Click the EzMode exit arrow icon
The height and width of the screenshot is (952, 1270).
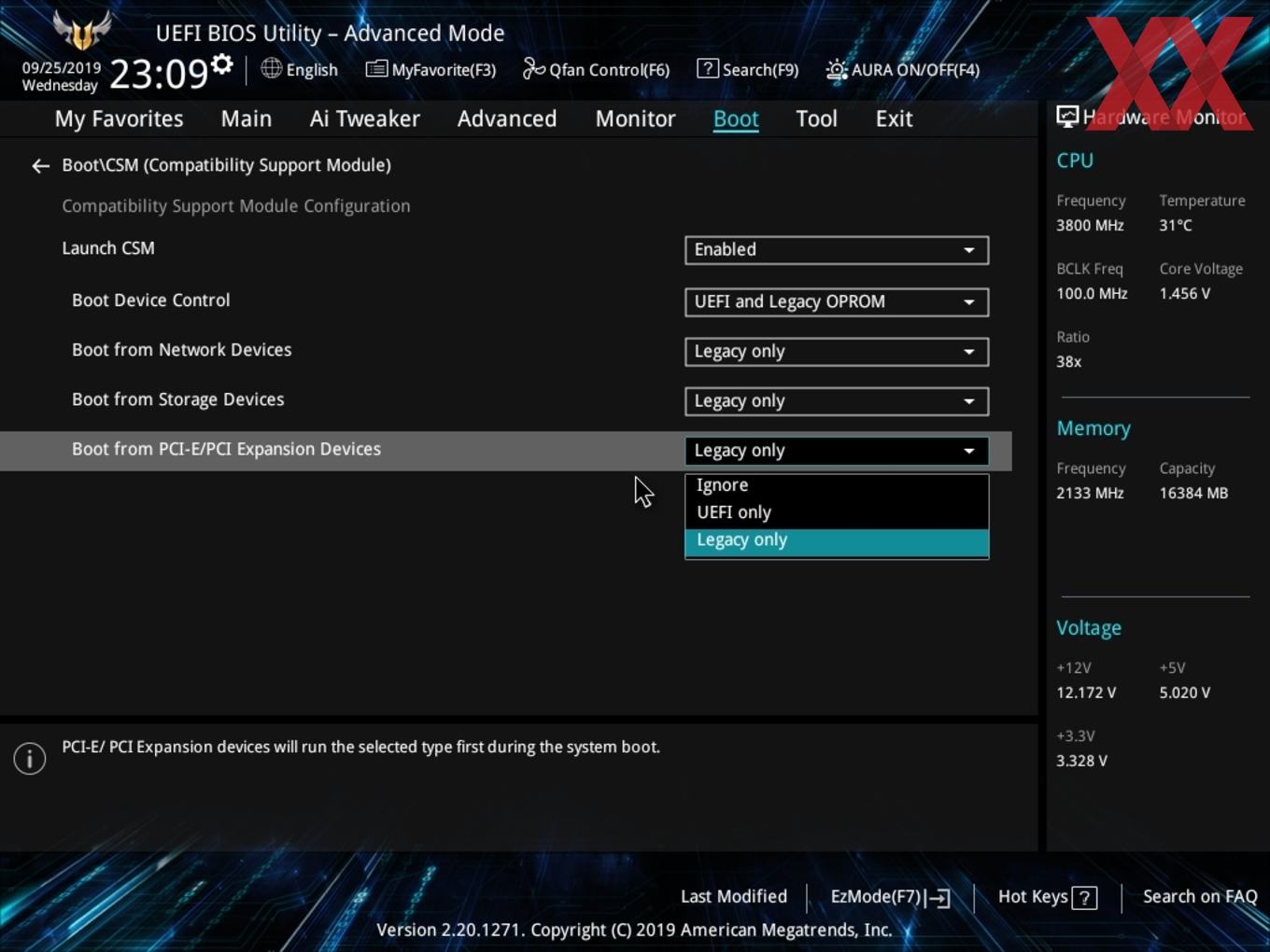coord(939,898)
